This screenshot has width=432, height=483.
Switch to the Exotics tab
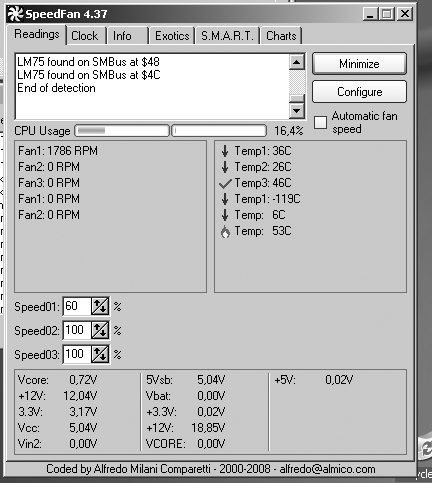172,36
